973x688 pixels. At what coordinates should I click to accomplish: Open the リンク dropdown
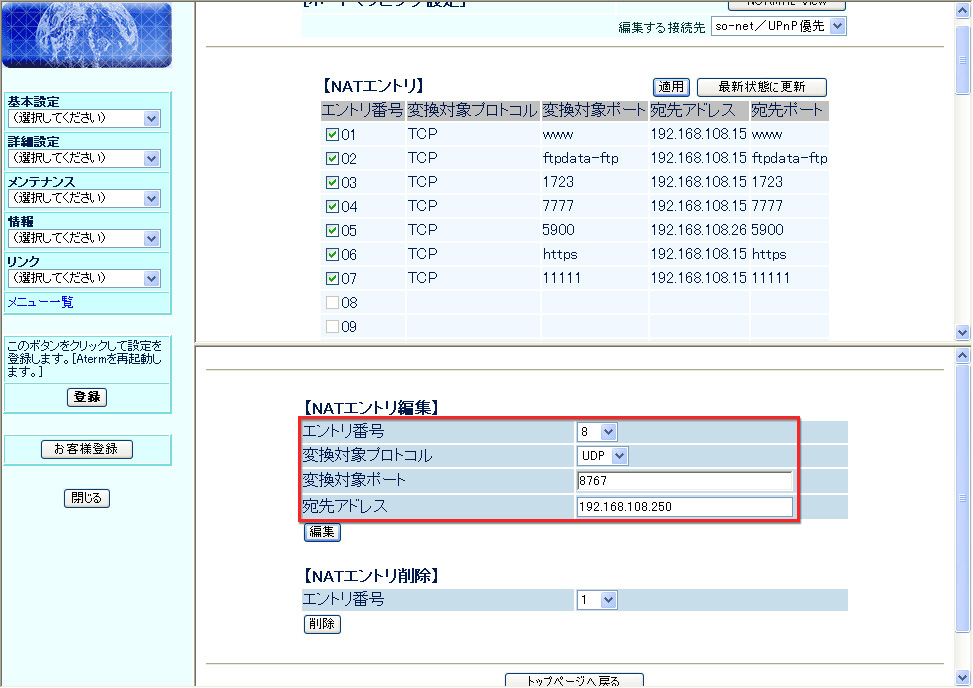84,279
